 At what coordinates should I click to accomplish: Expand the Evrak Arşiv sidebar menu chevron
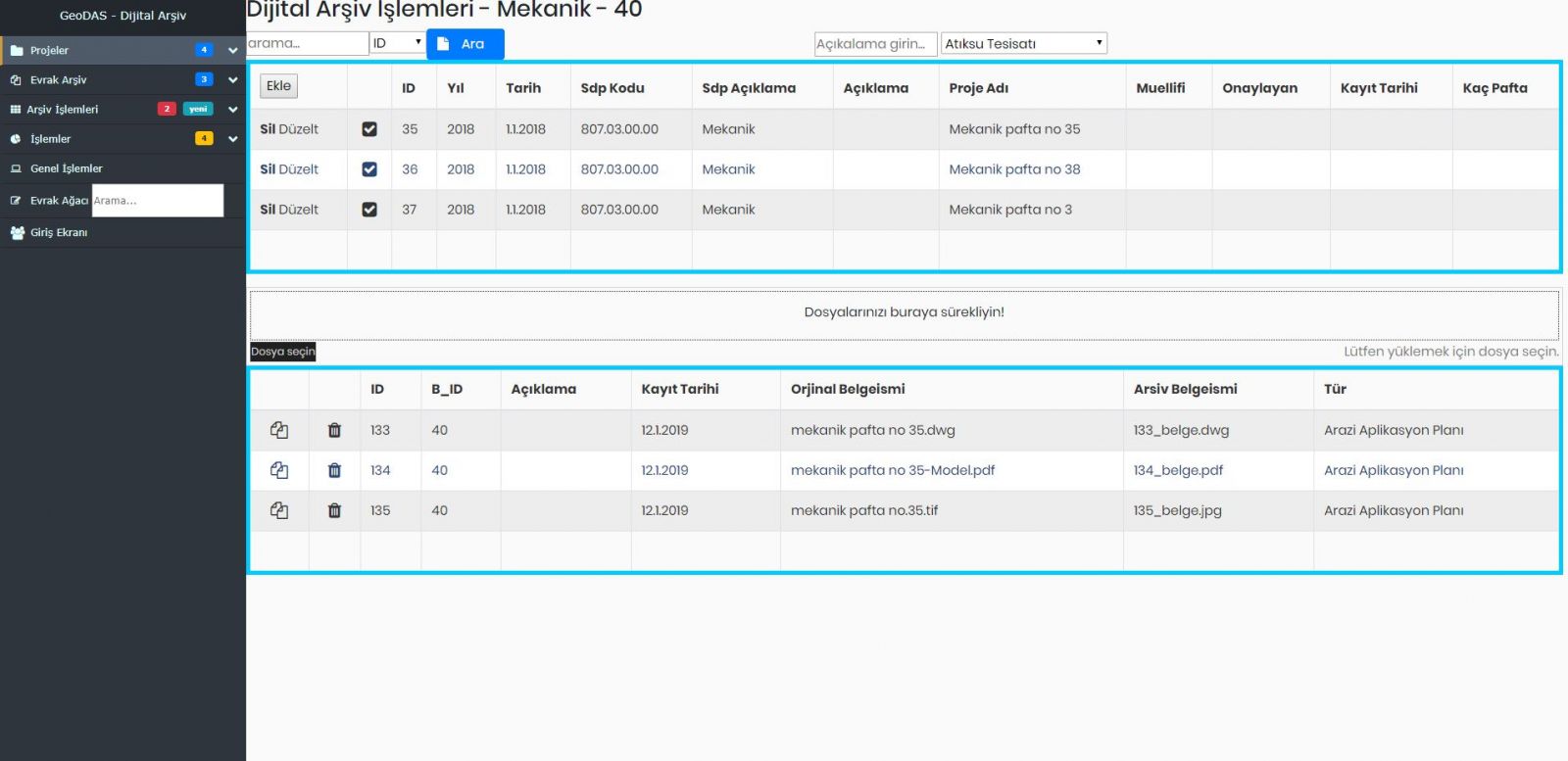(x=232, y=80)
